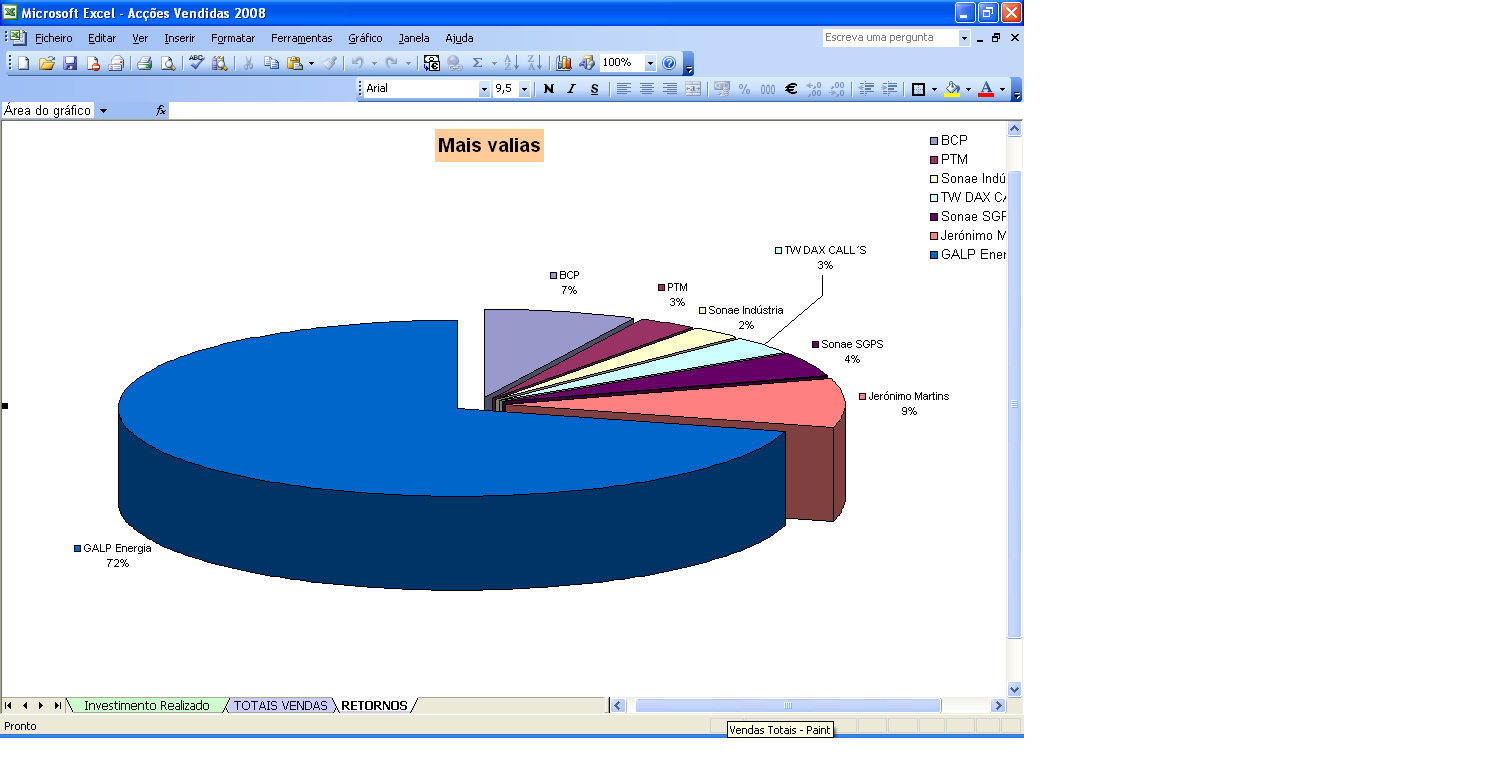The width and height of the screenshot is (1498, 768).
Task: Open the Ferramentas menu
Action: point(301,38)
